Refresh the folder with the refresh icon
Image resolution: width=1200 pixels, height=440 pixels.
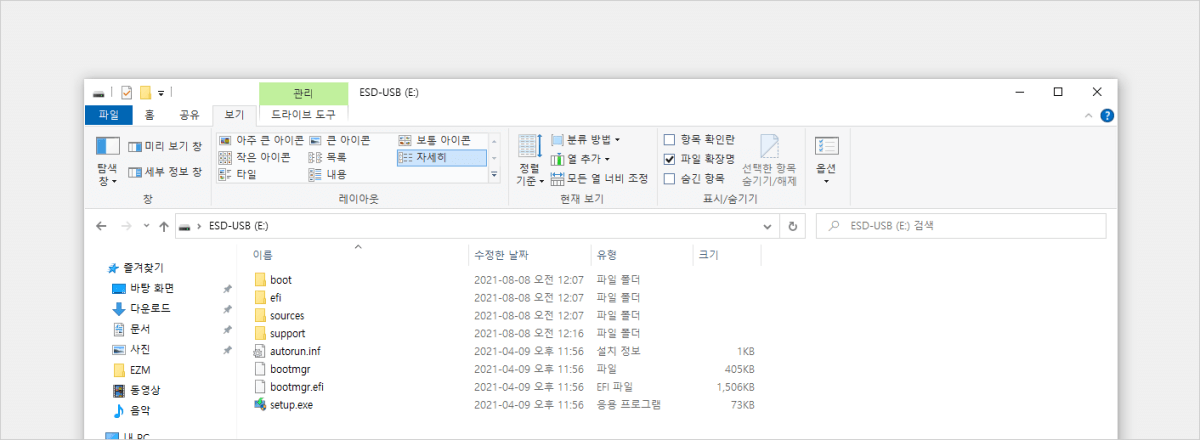coord(792,226)
